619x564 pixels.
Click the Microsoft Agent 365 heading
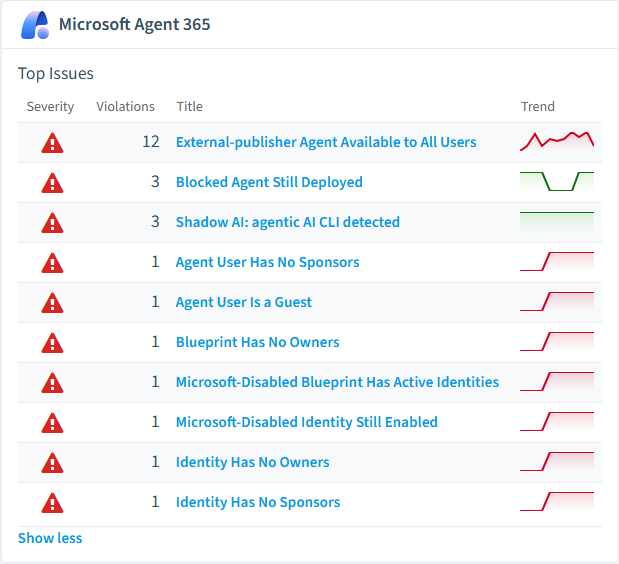click(x=135, y=24)
